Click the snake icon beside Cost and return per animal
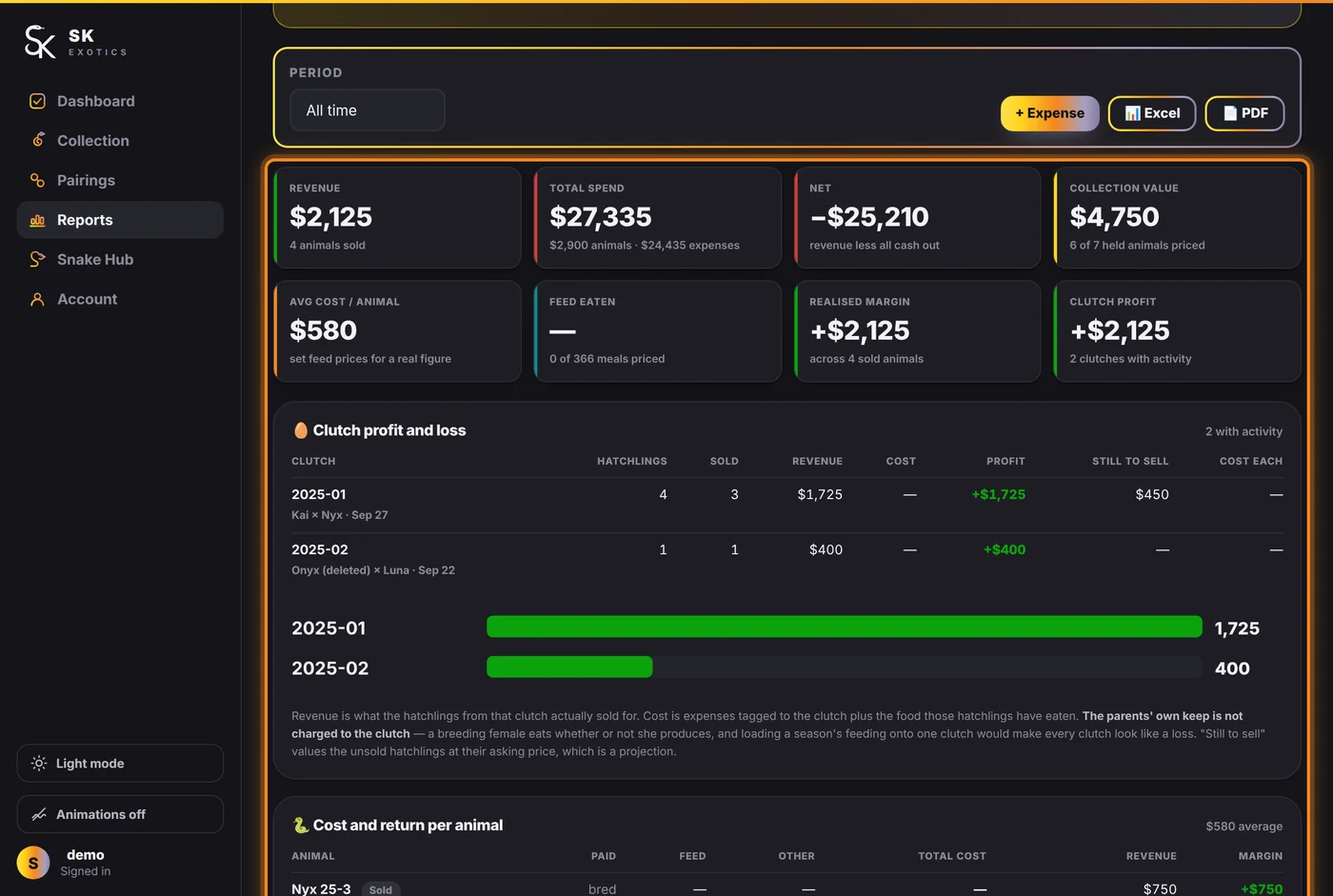1333x896 pixels. [301, 826]
